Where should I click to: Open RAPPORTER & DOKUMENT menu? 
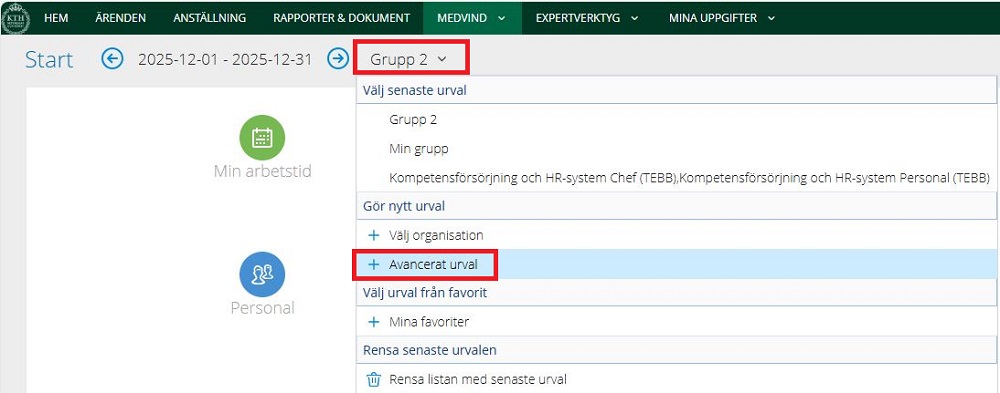(341, 18)
